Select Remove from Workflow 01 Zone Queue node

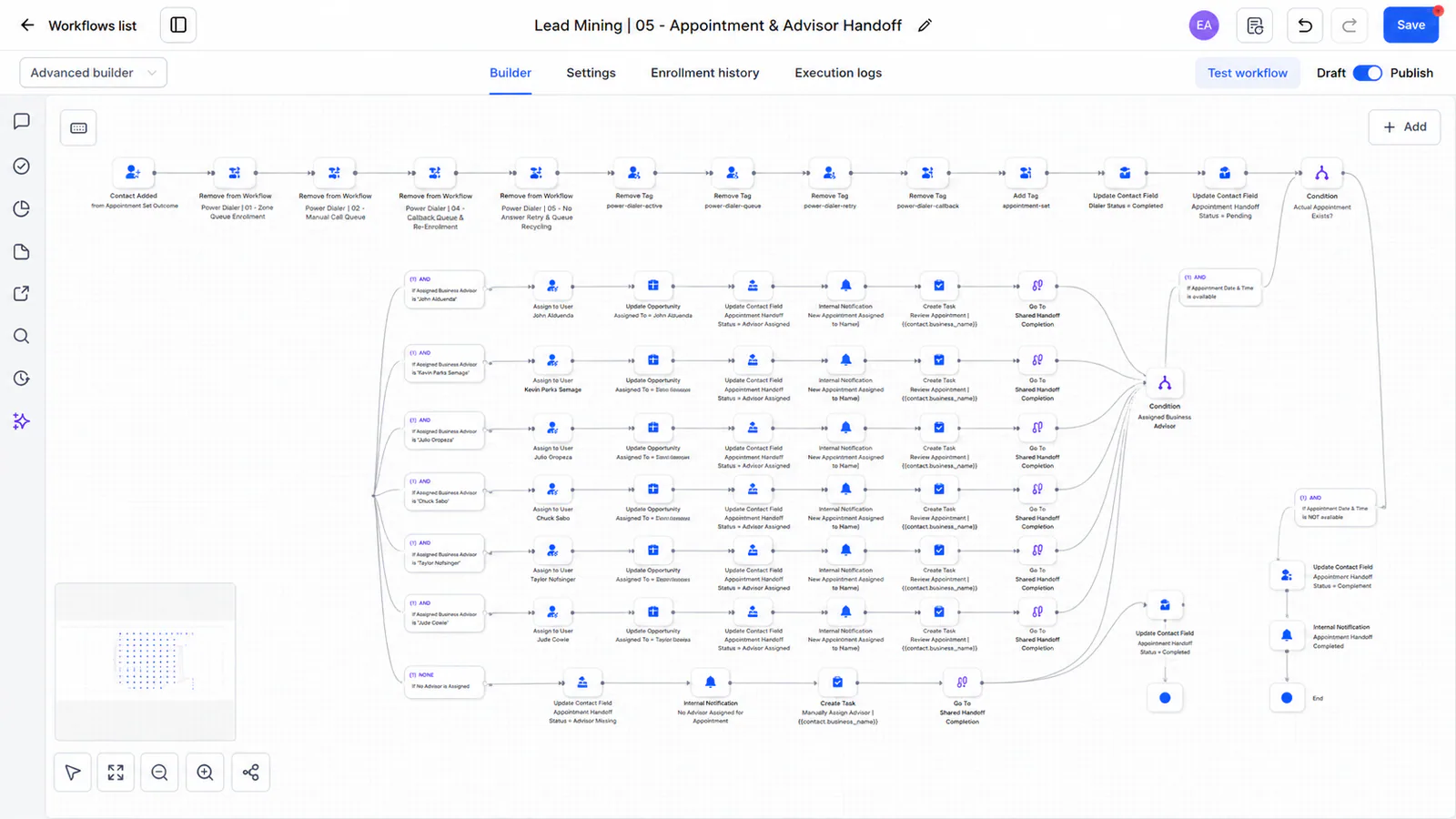tap(235, 172)
